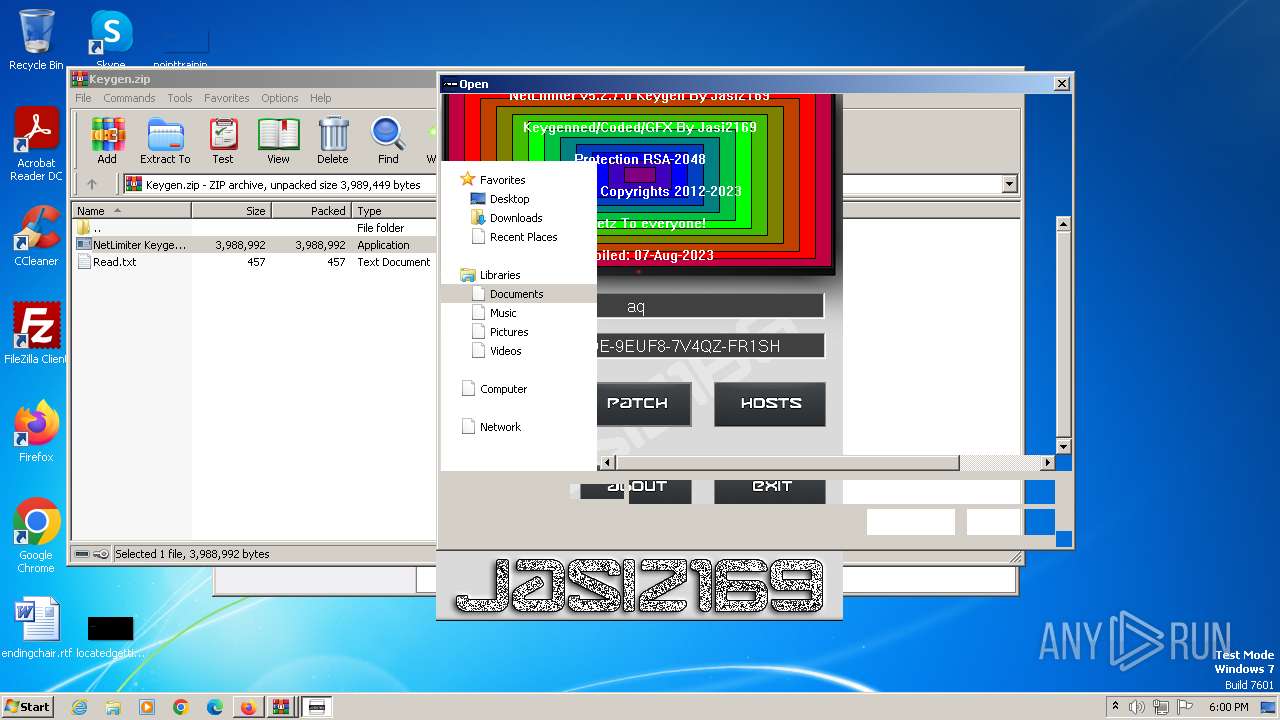Open Recycle Bin desktop icon
This screenshot has height=720, width=1280.
point(36,40)
